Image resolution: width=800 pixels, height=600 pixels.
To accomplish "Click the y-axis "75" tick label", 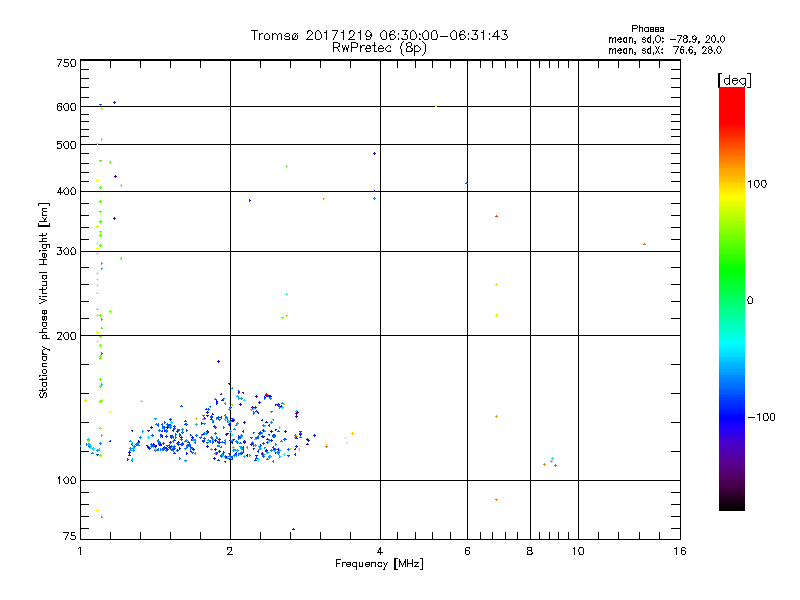I will pos(70,536).
